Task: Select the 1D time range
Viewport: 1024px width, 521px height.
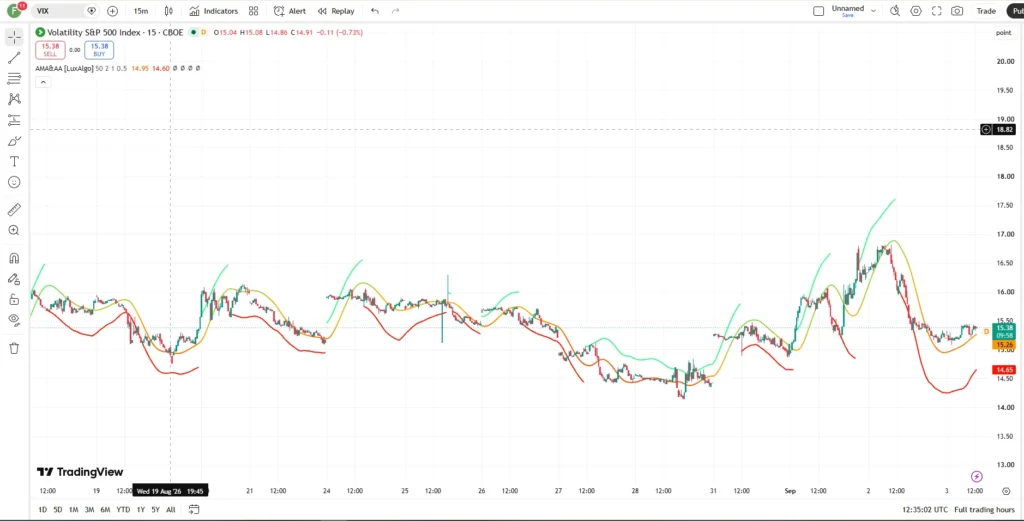Action: point(42,509)
